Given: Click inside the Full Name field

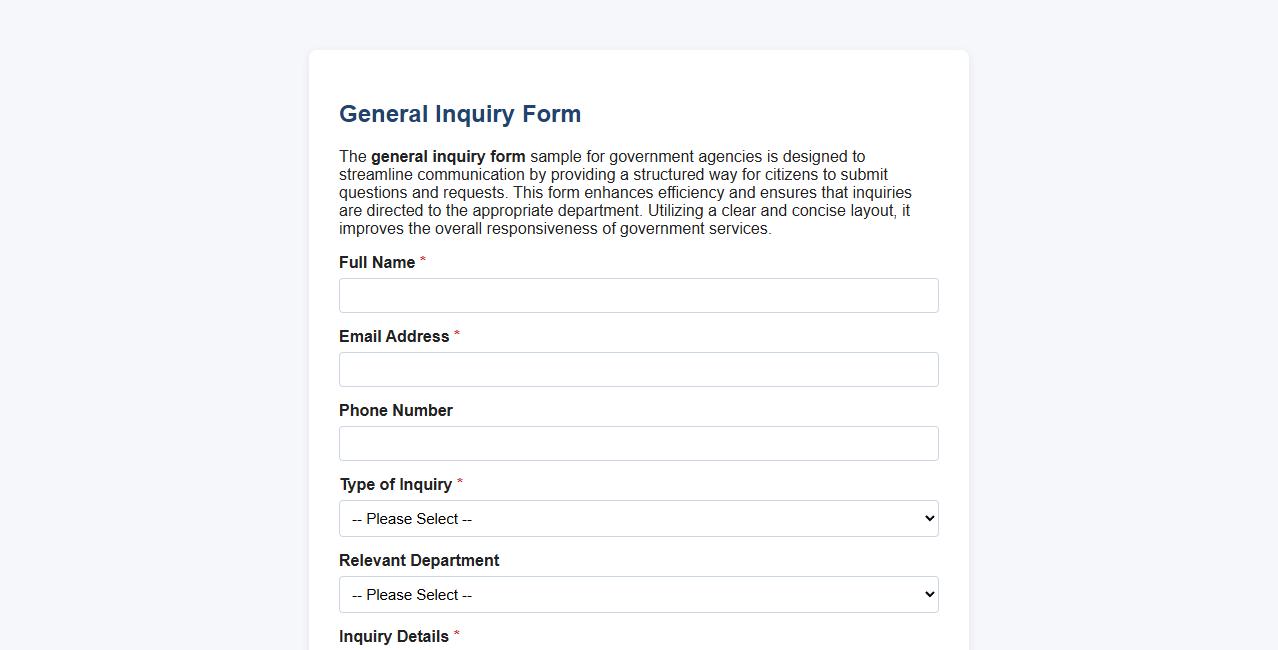Looking at the screenshot, I should [638, 295].
